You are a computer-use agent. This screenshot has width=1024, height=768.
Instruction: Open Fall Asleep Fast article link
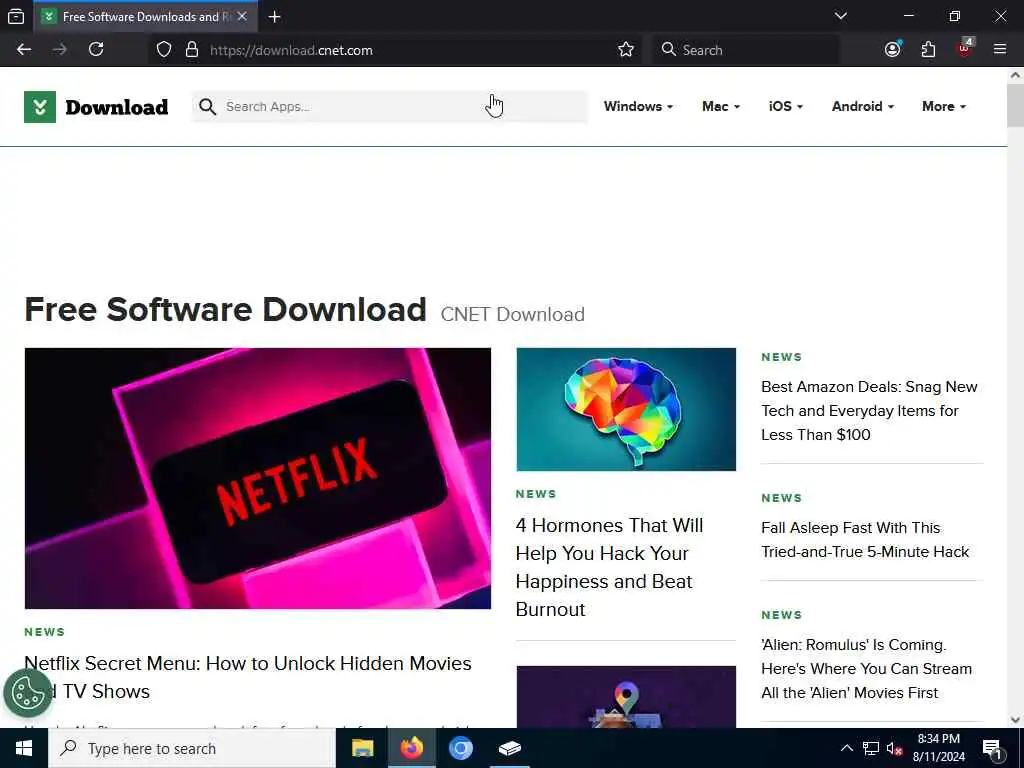(865, 539)
